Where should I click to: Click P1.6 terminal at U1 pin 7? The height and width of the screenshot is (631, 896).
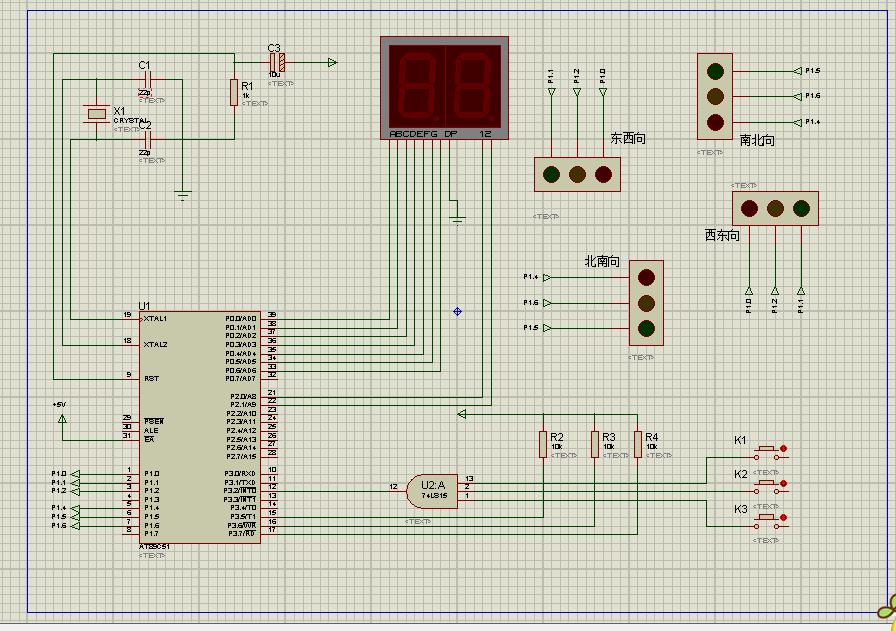[x=75, y=526]
